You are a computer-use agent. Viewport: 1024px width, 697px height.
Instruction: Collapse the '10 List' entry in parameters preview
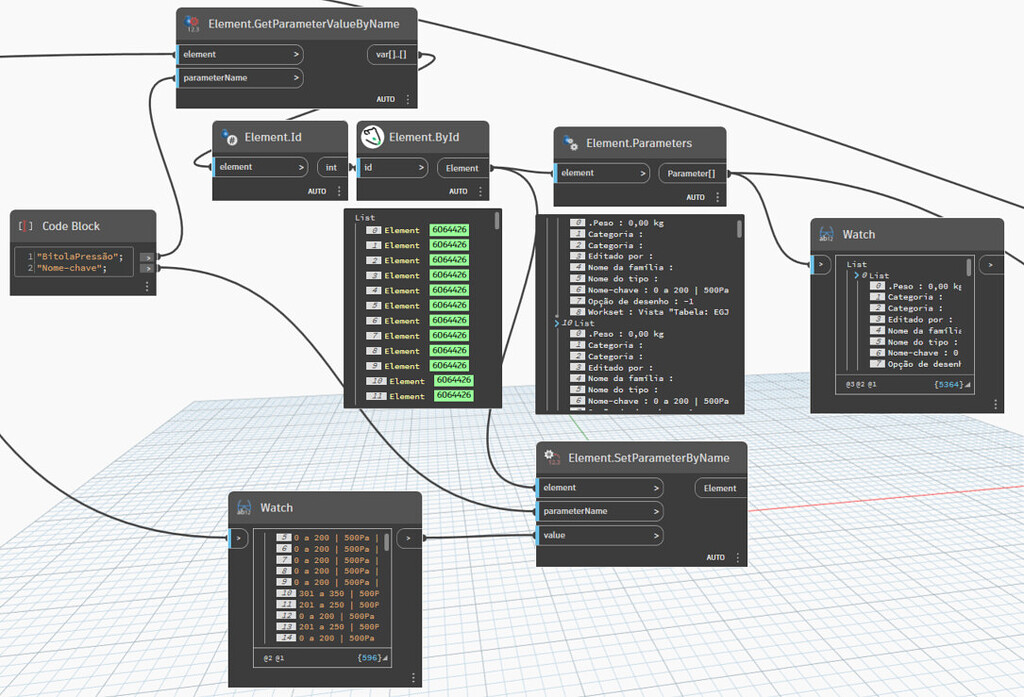click(557, 323)
